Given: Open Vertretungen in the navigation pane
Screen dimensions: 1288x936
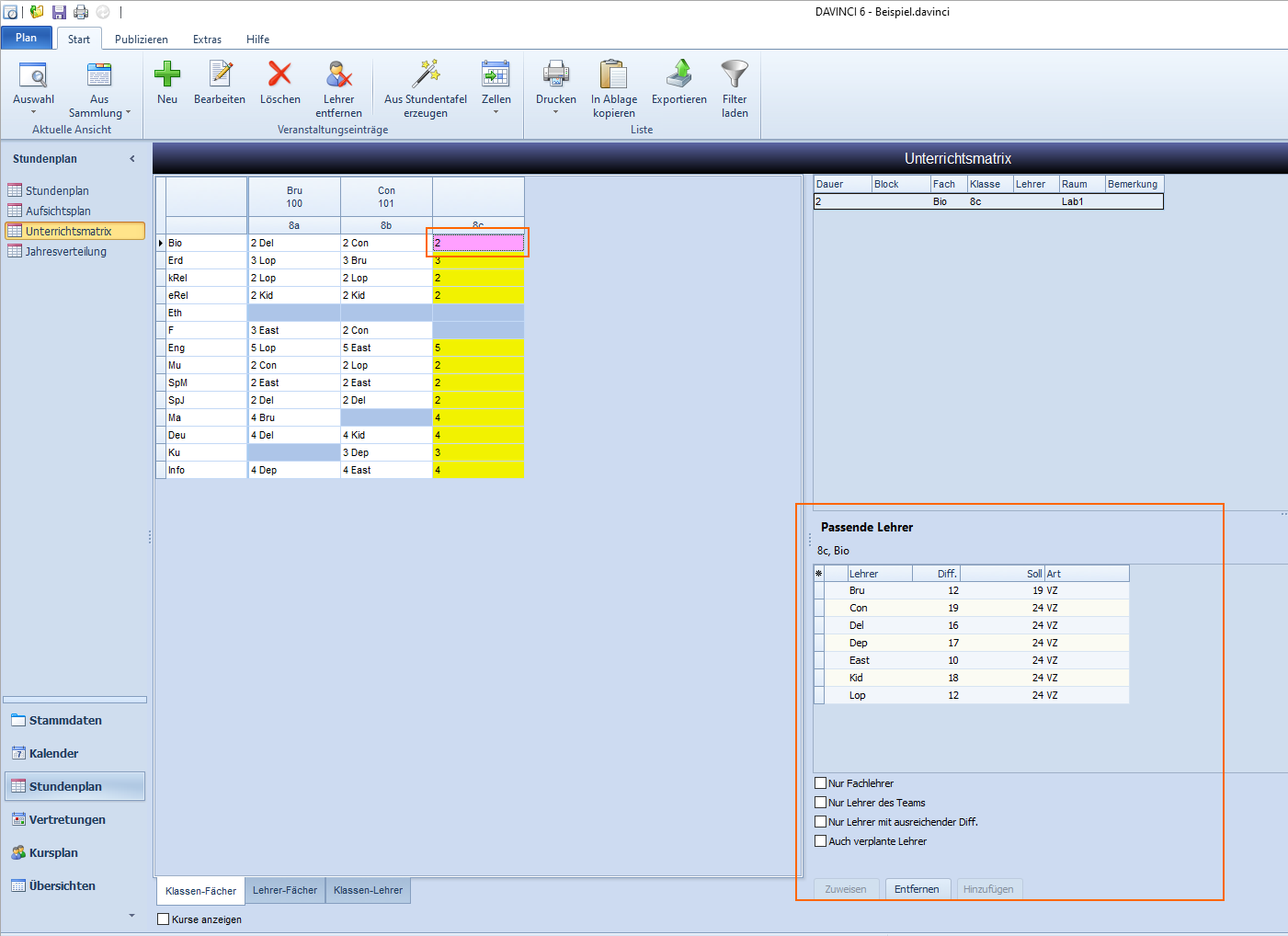Looking at the screenshot, I should (67, 819).
